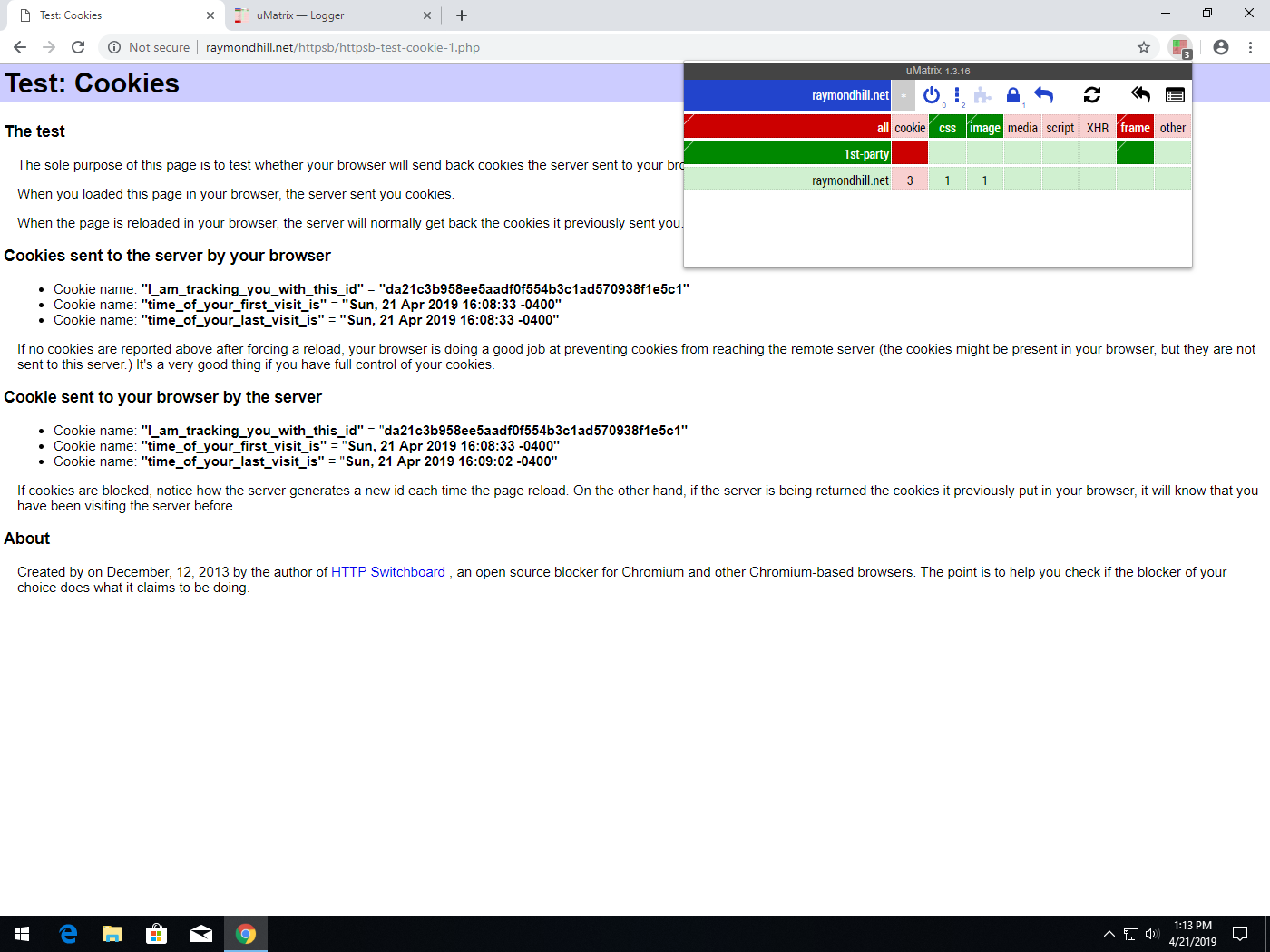The height and width of the screenshot is (952, 1270).
Task: Reload the page via the uMatrix refresh icon
Action: [x=1092, y=94]
